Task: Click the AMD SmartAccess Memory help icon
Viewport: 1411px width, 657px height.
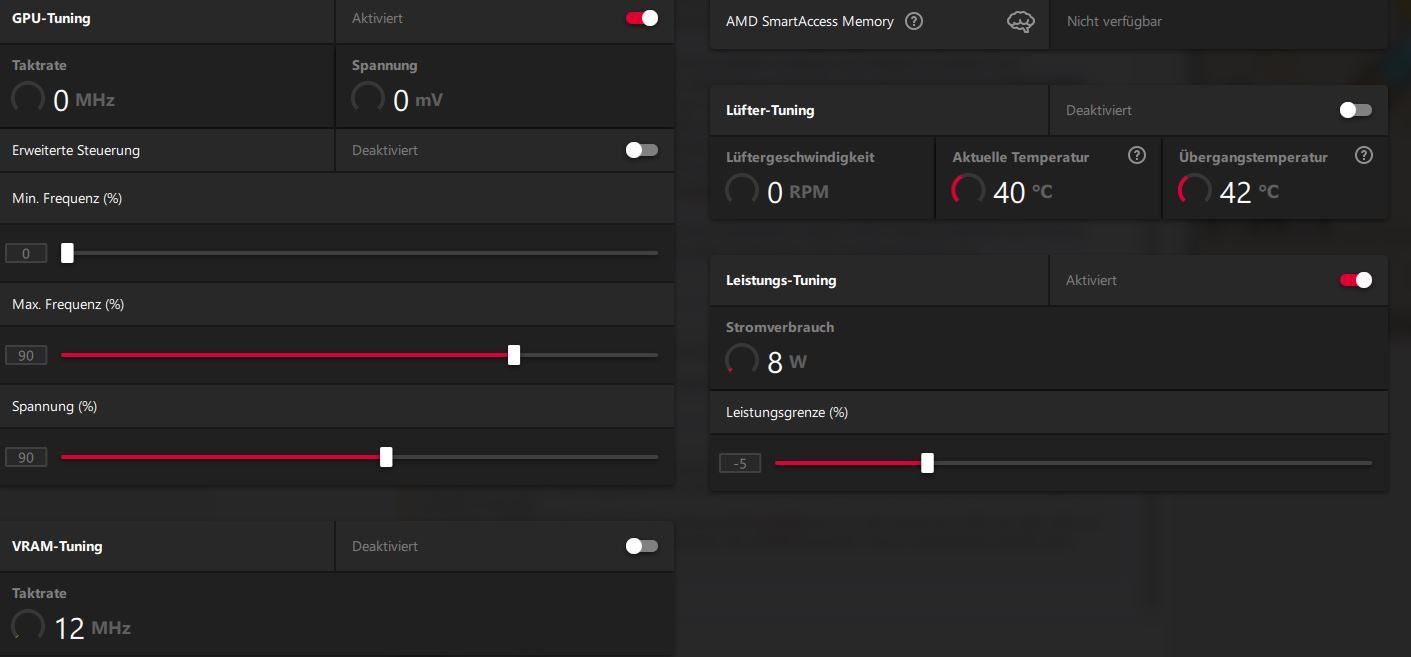Action: point(913,21)
